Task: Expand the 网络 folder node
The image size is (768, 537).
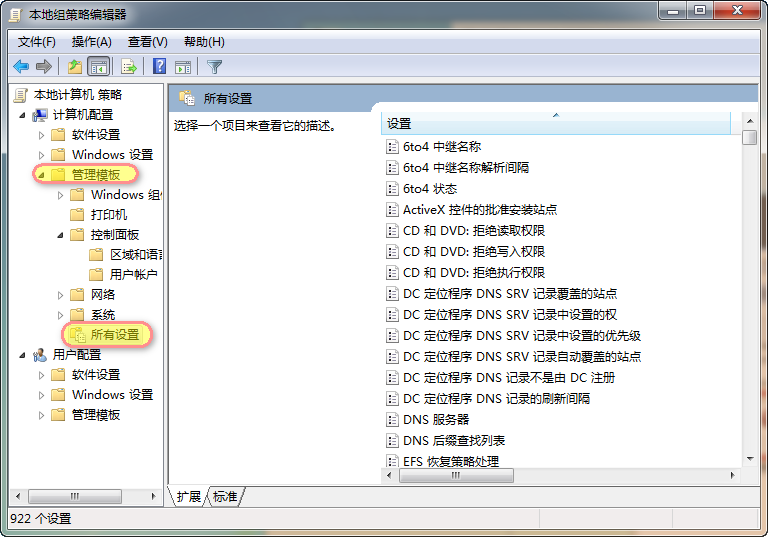Action: click(x=61, y=295)
